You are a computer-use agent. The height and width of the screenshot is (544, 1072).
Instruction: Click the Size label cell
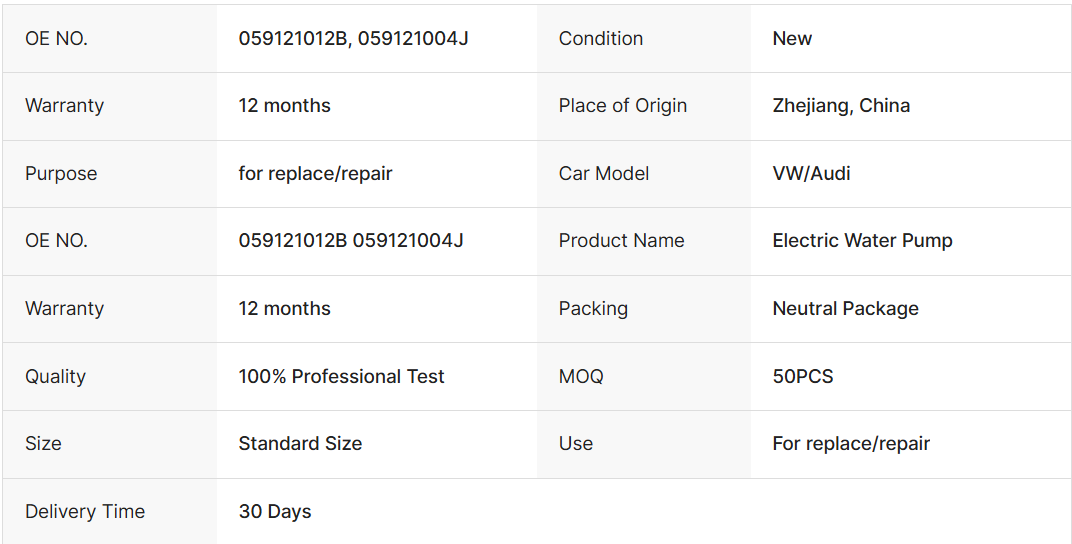pyautogui.click(x=43, y=444)
